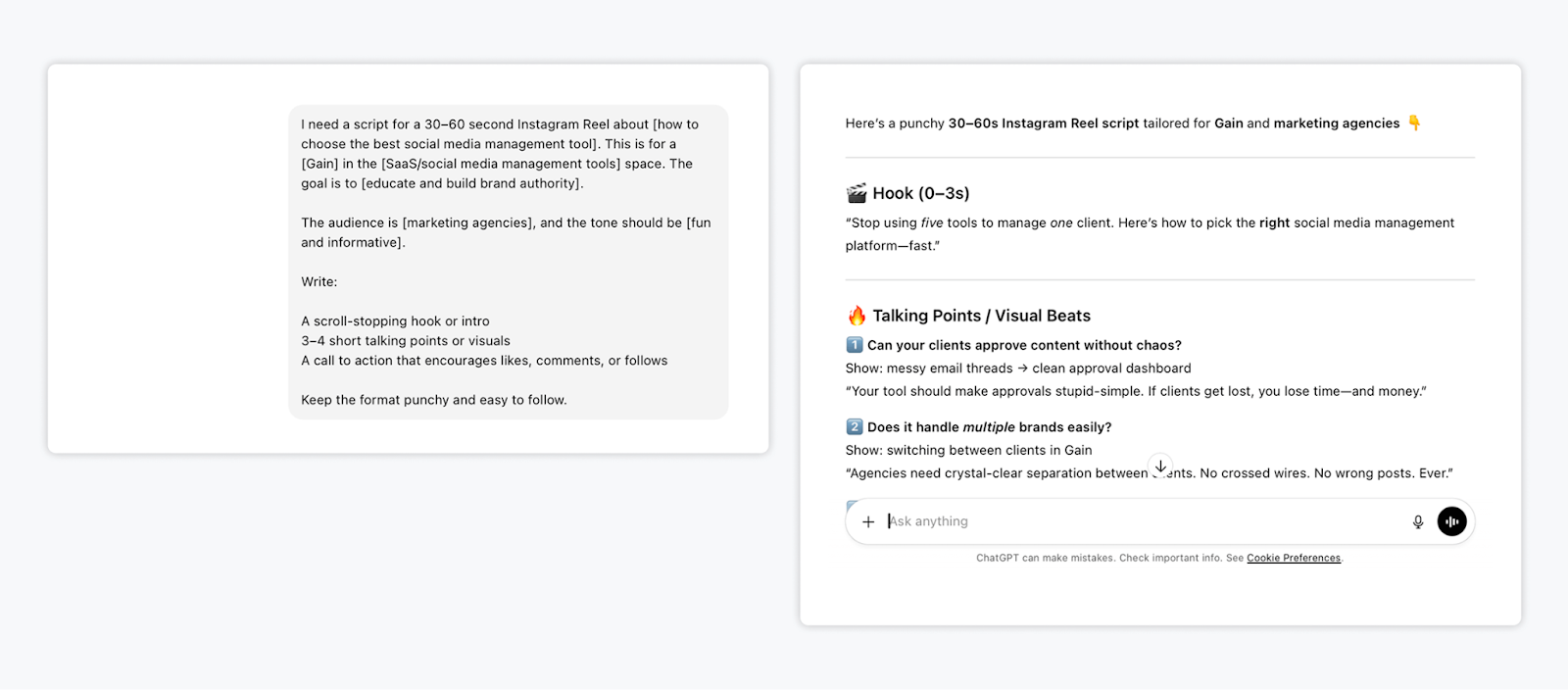Click 'Can your clients approve content without chaos?'

click(1024, 345)
